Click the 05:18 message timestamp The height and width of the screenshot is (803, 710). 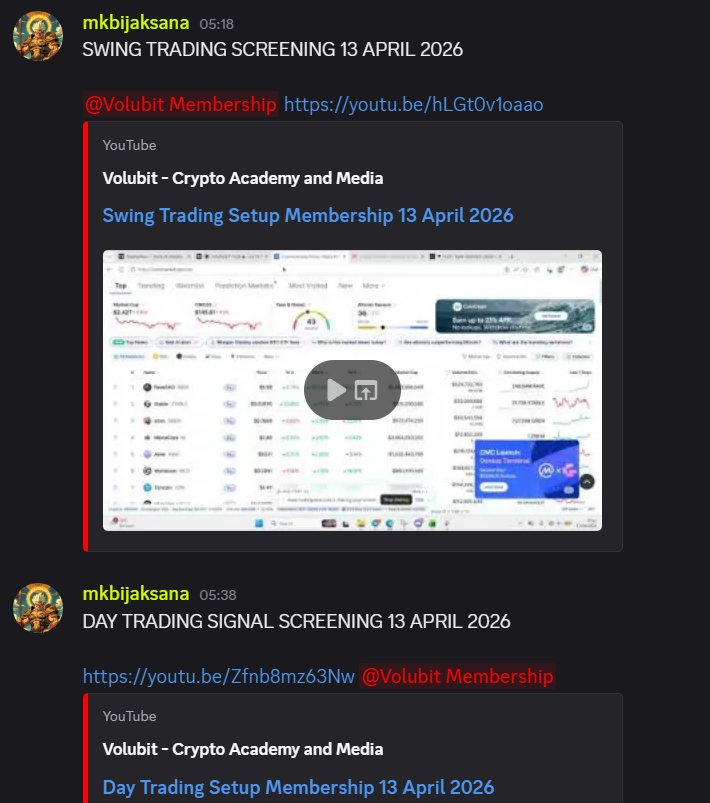click(217, 24)
